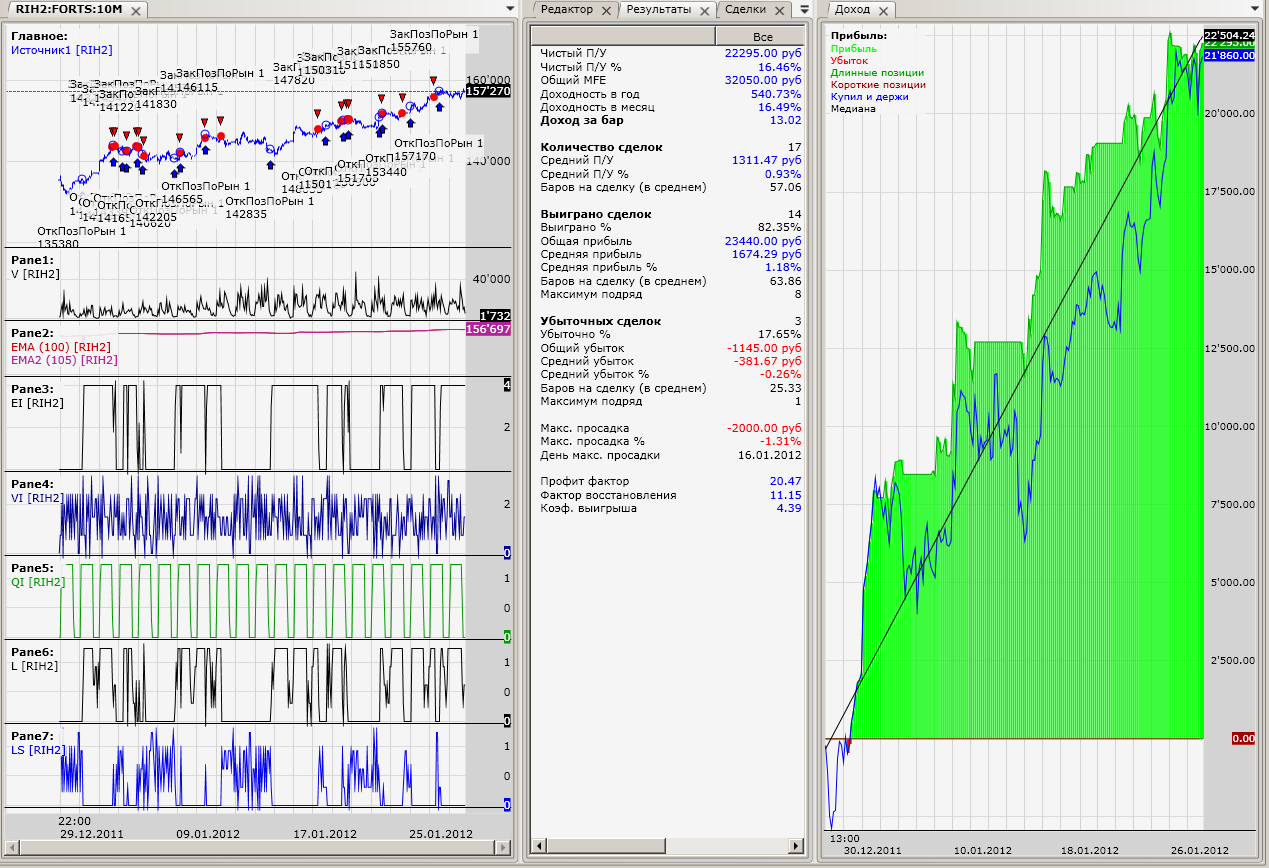Close the Доход tab via X icon
The width and height of the screenshot is (1269, 868).
click(884, 10)
